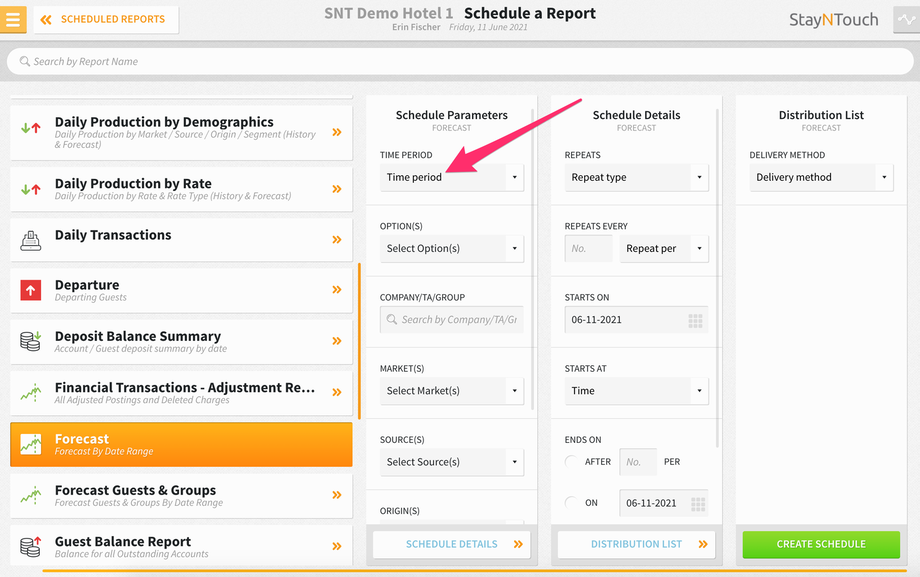The image size is (920, 577).
Task: Open the Delivery method dropdown
Action: pos(821,177)
